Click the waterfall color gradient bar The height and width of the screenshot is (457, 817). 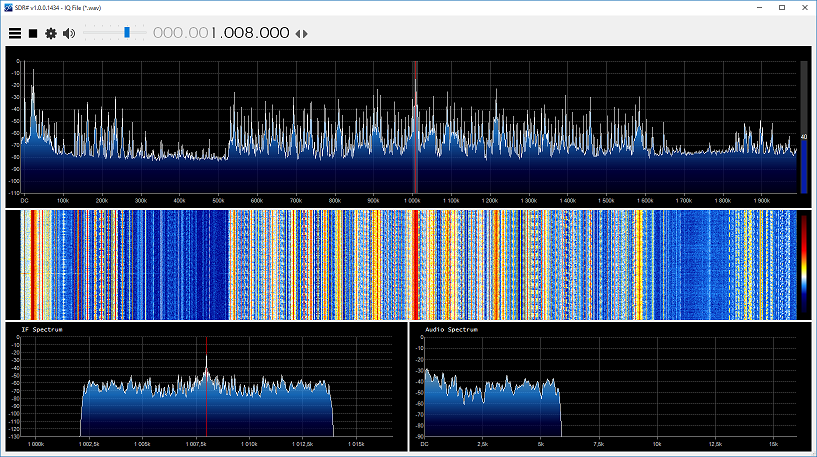tap(804, 265)
